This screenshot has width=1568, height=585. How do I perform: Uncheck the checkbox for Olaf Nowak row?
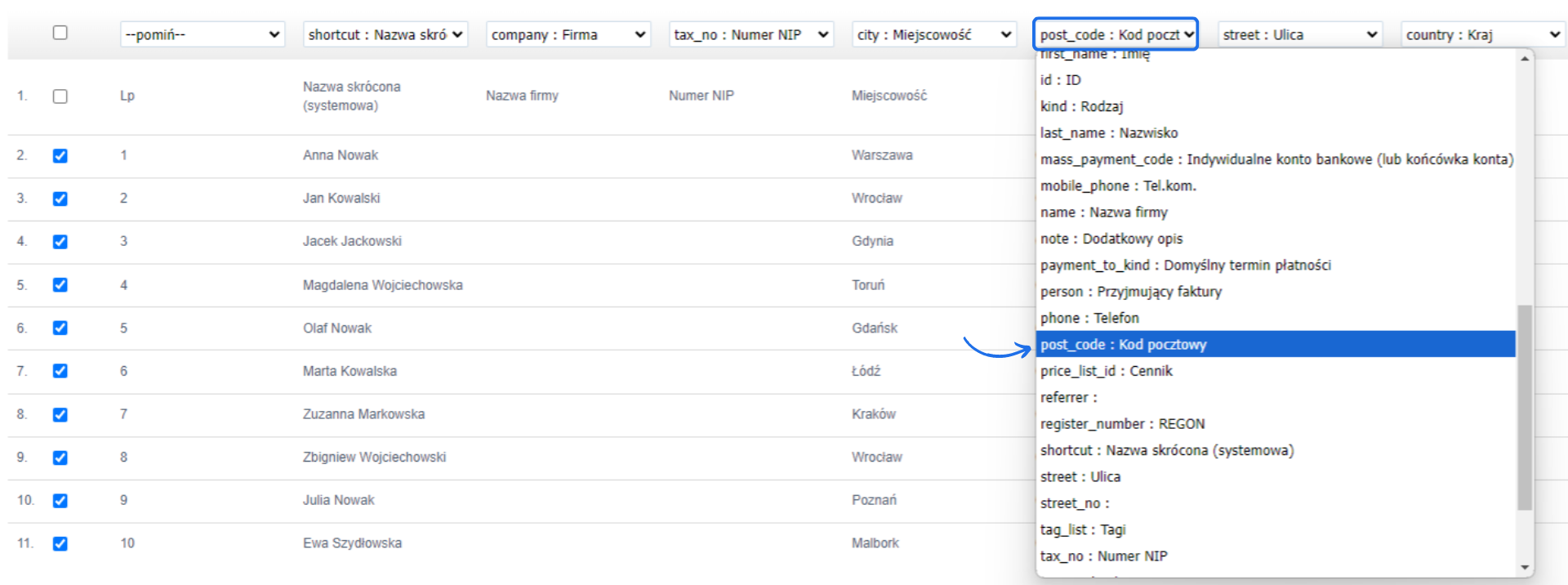[x=60, y=328]
